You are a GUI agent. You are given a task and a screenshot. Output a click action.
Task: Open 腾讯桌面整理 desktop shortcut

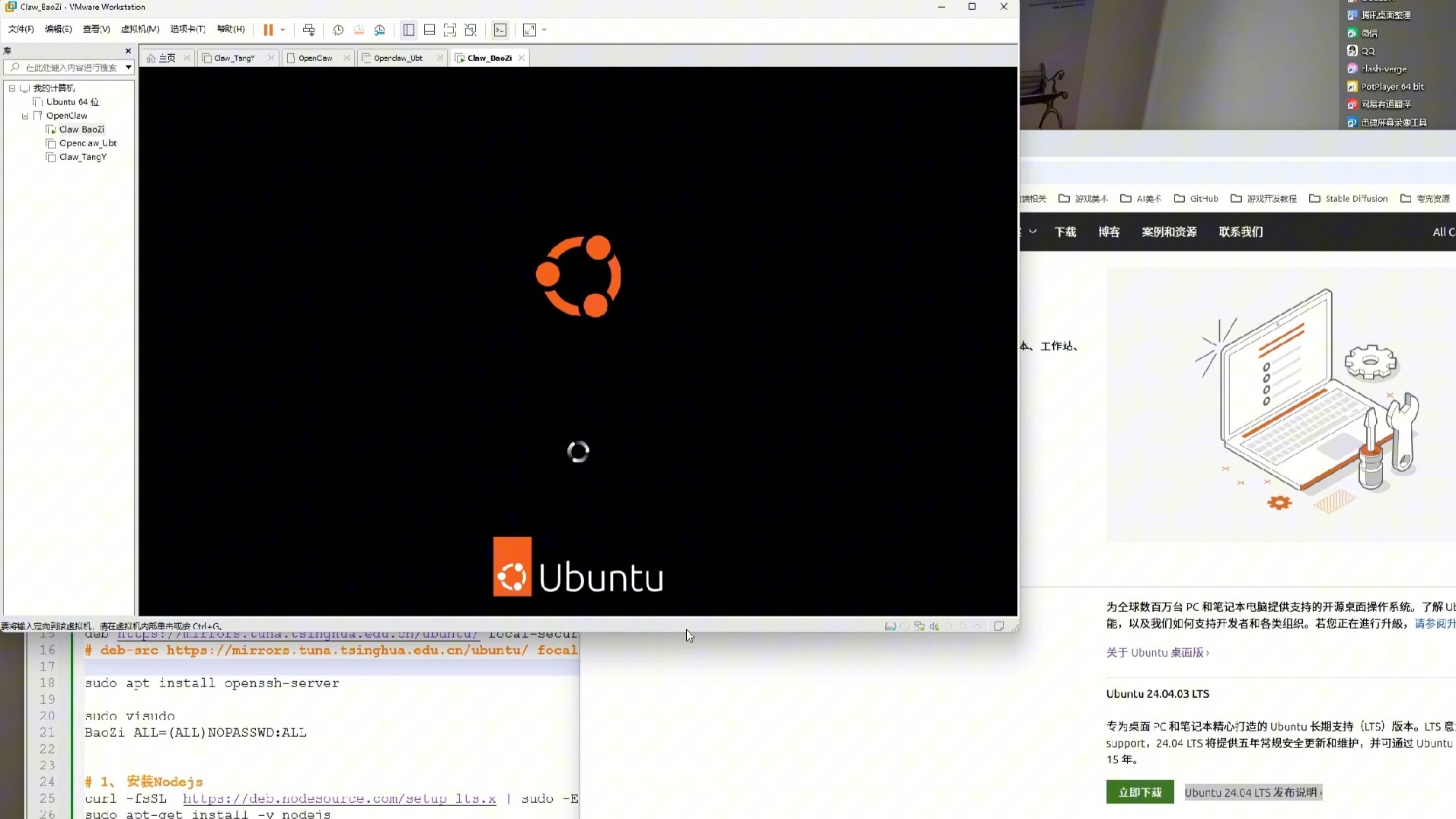point(1379,15)
